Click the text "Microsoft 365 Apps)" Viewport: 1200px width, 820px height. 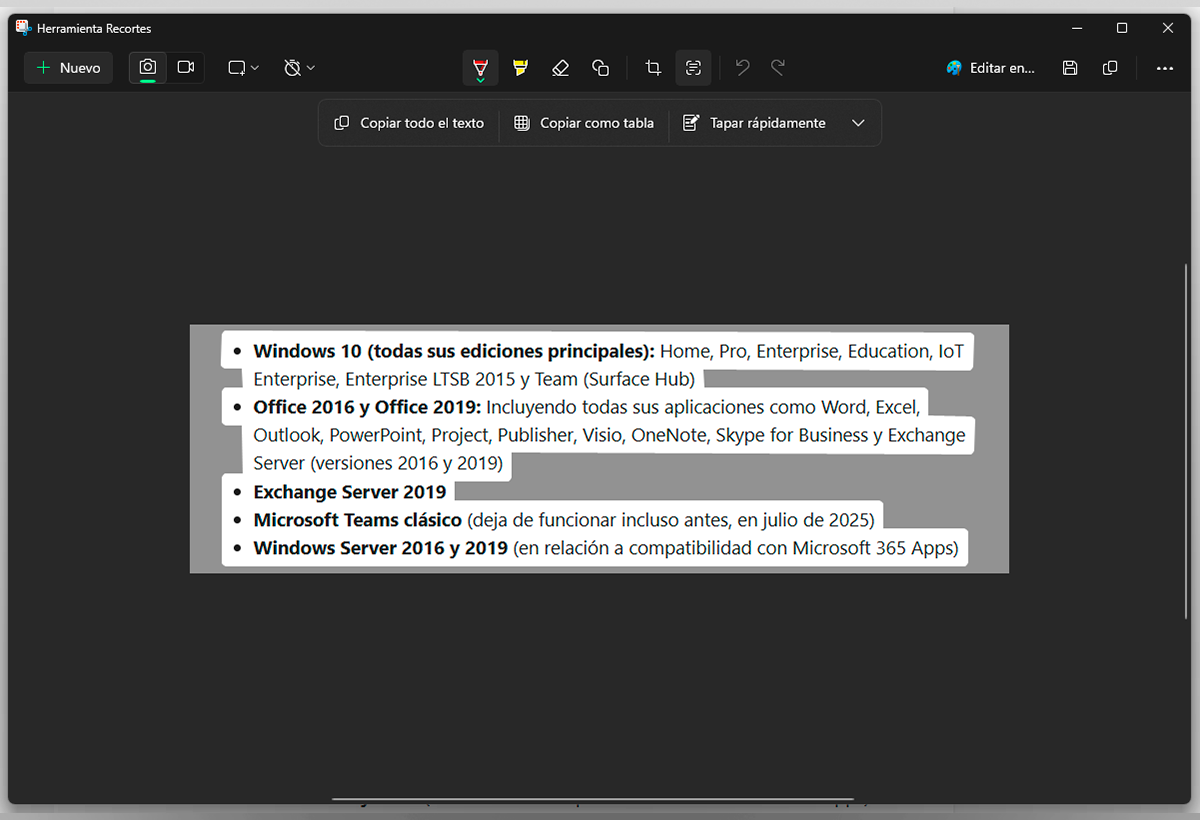[875, 548]
